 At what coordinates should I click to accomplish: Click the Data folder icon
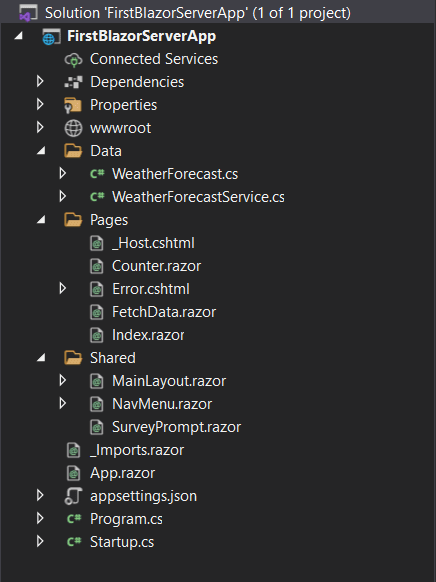(x=73, y=151)
